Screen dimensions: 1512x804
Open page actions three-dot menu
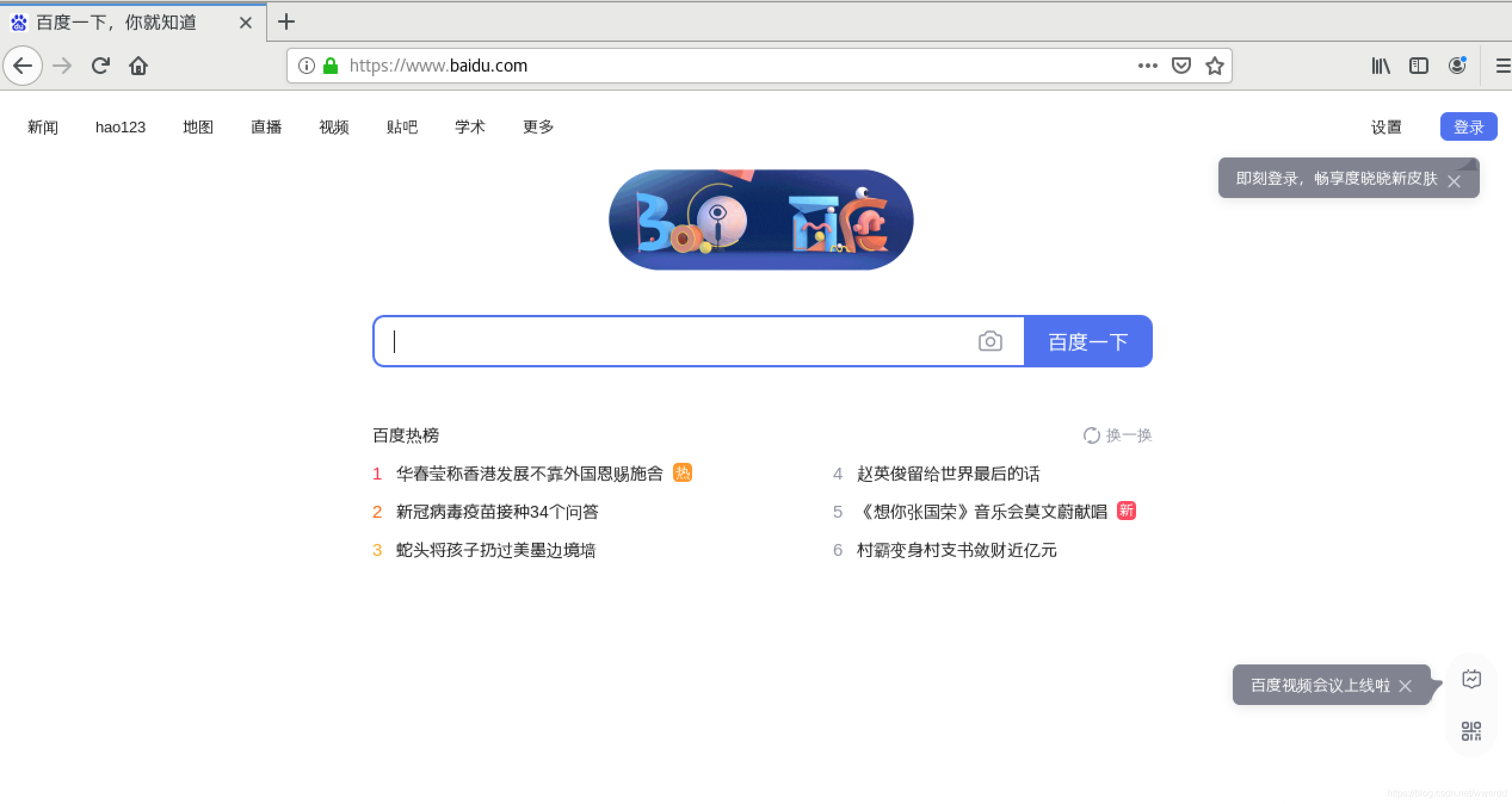pos(1147,66)
